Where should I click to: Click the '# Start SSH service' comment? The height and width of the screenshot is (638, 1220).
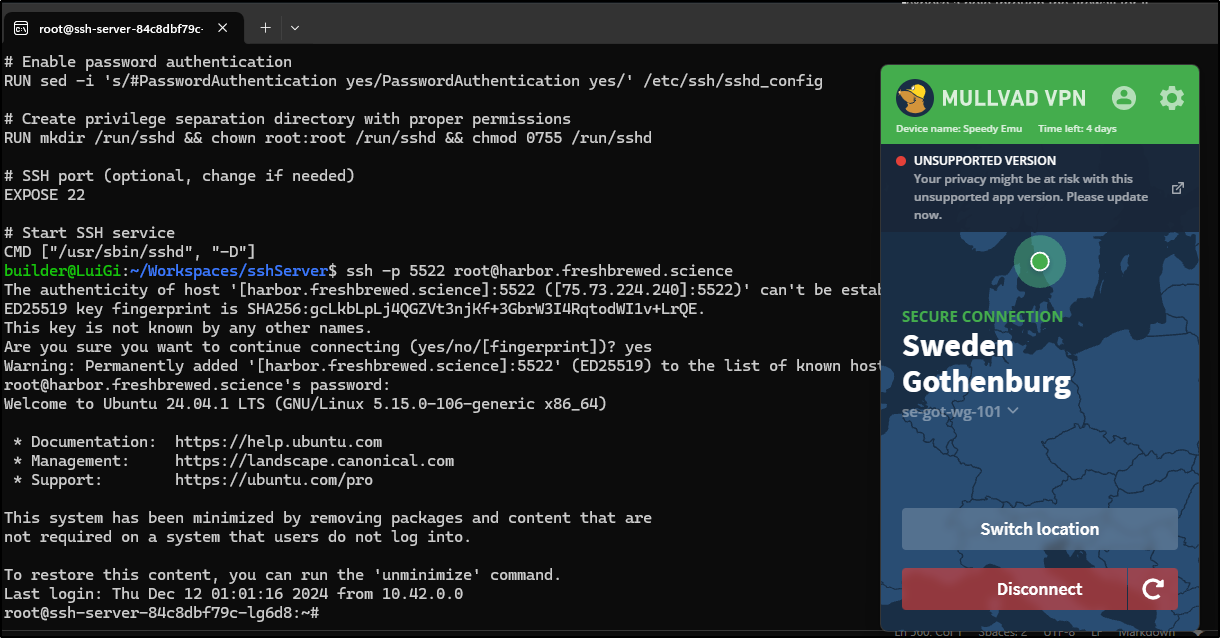[x=89, y=233]
